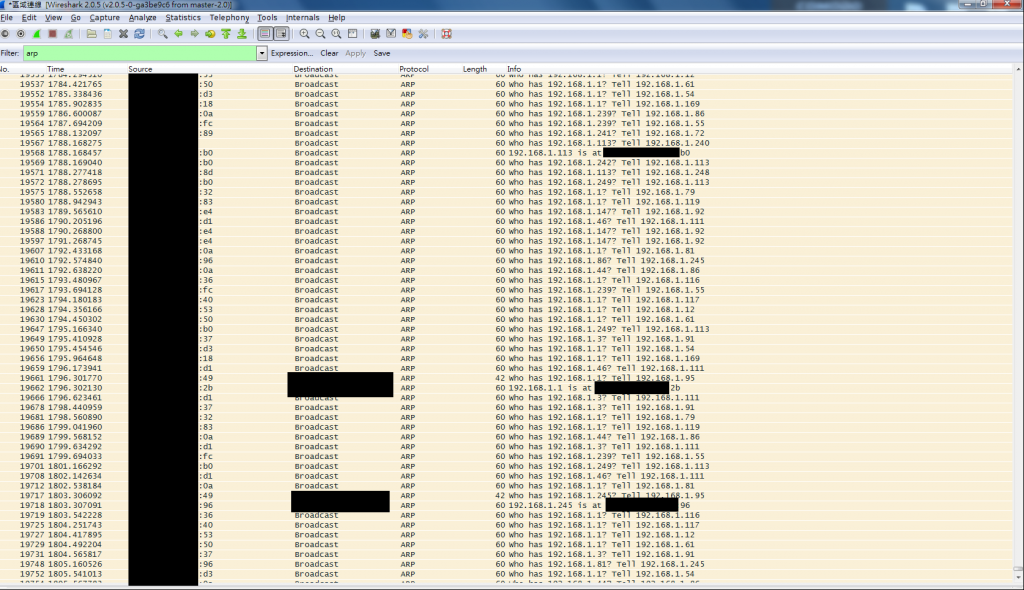The image size is (1024, 590).
Task: Edit coloring rules icon
Action: tap(407, 34)
